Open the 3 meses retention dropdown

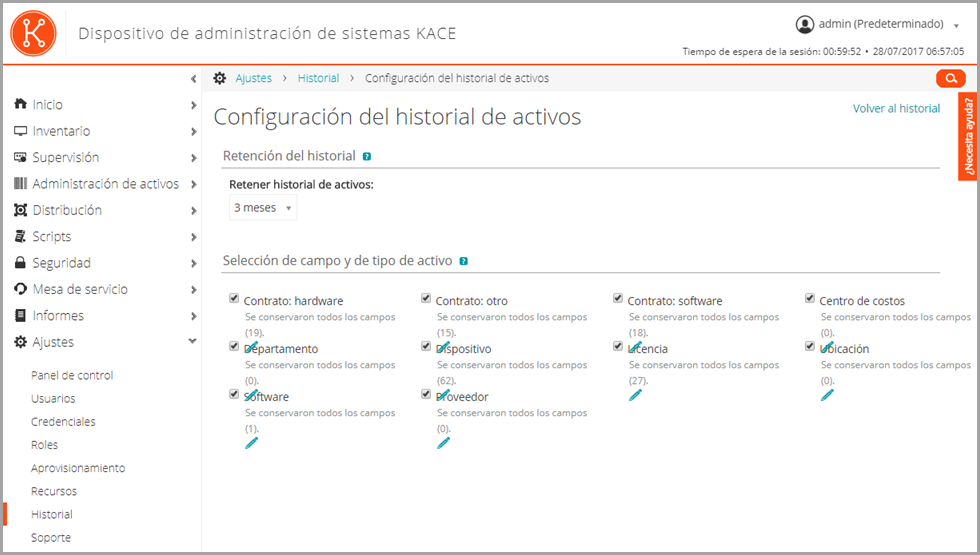(x=263, y=208)
